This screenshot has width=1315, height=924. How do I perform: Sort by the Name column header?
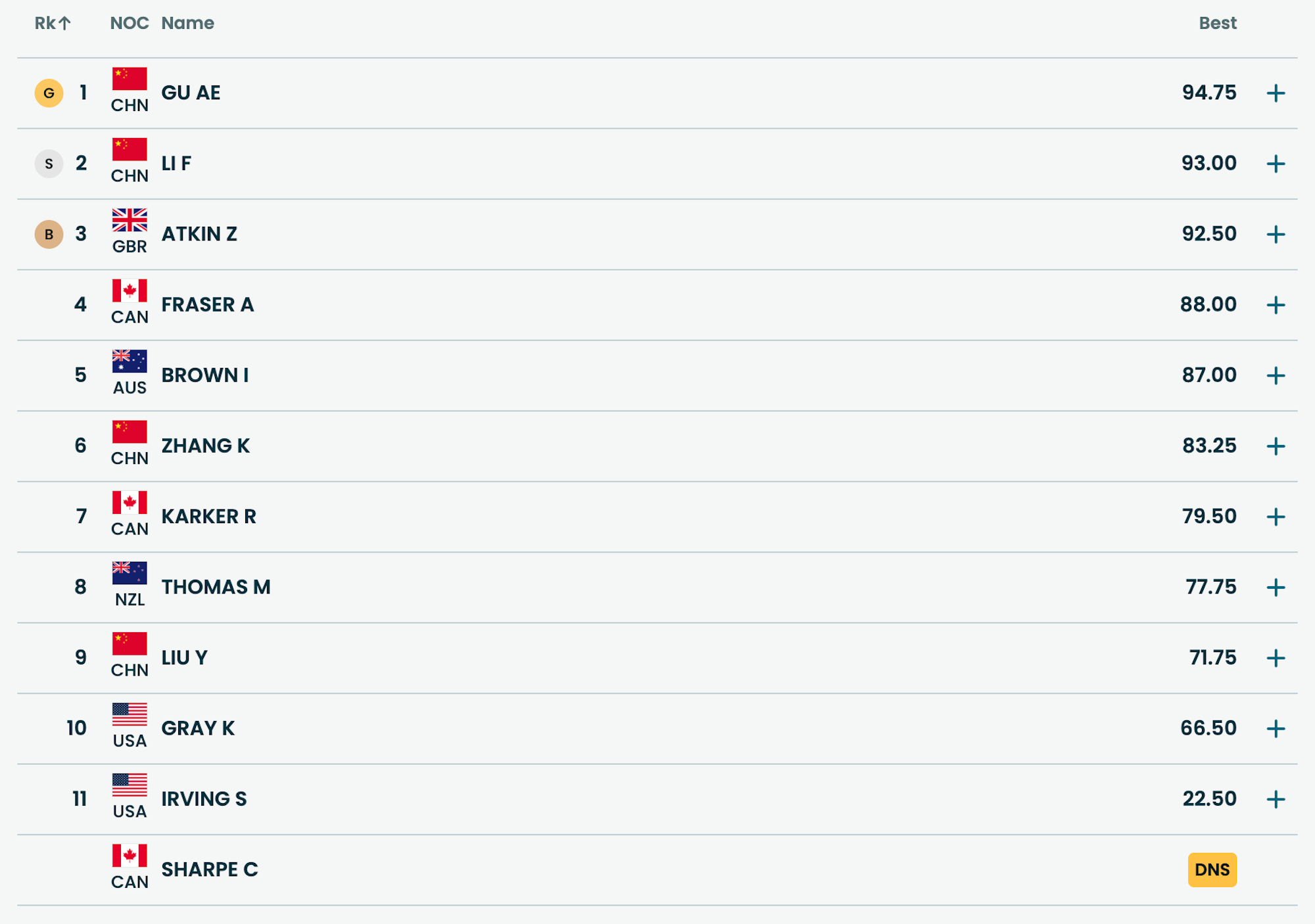[x=187, y=24]
